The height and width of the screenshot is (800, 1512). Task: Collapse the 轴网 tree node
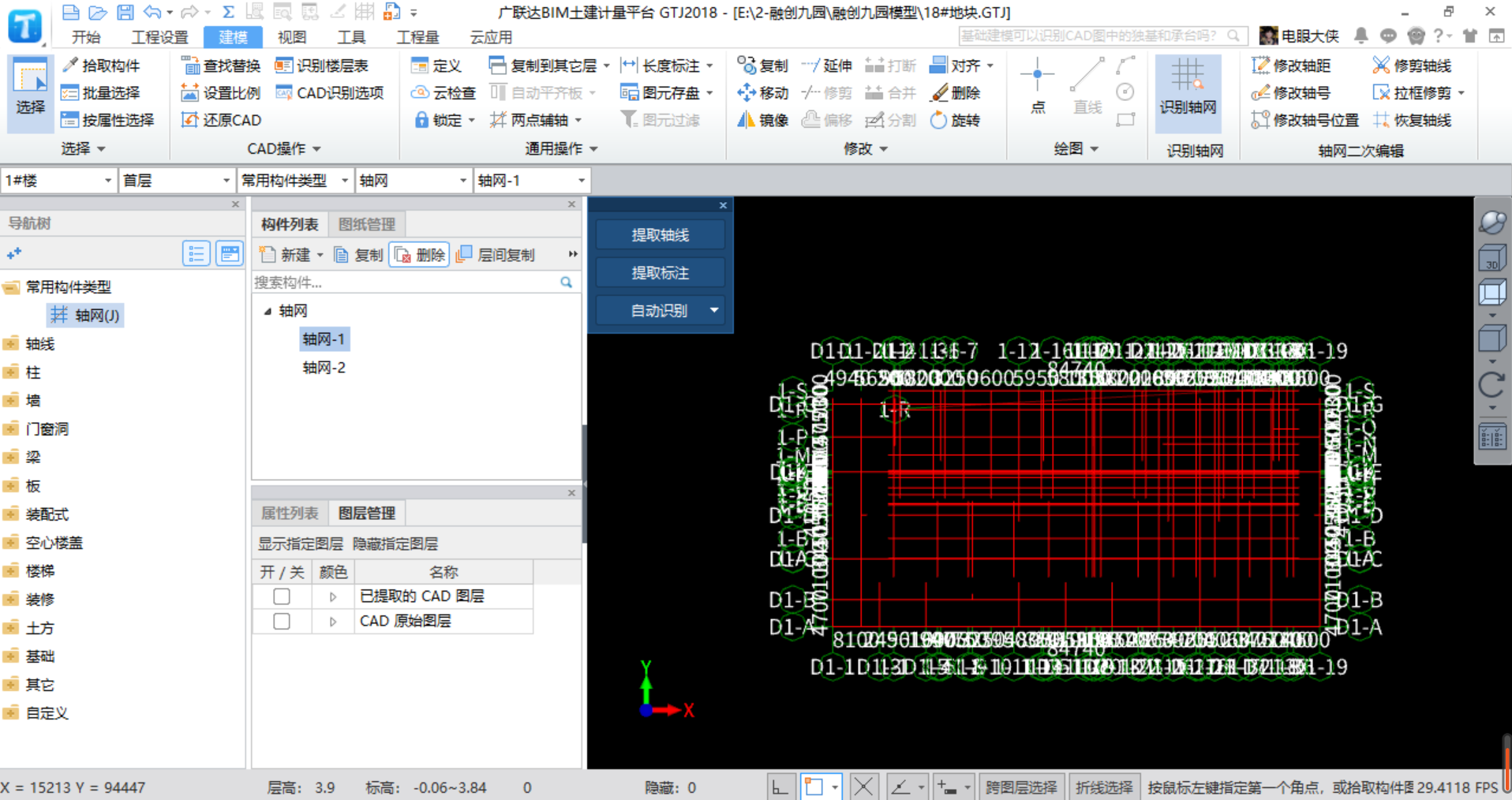(268, 312)
